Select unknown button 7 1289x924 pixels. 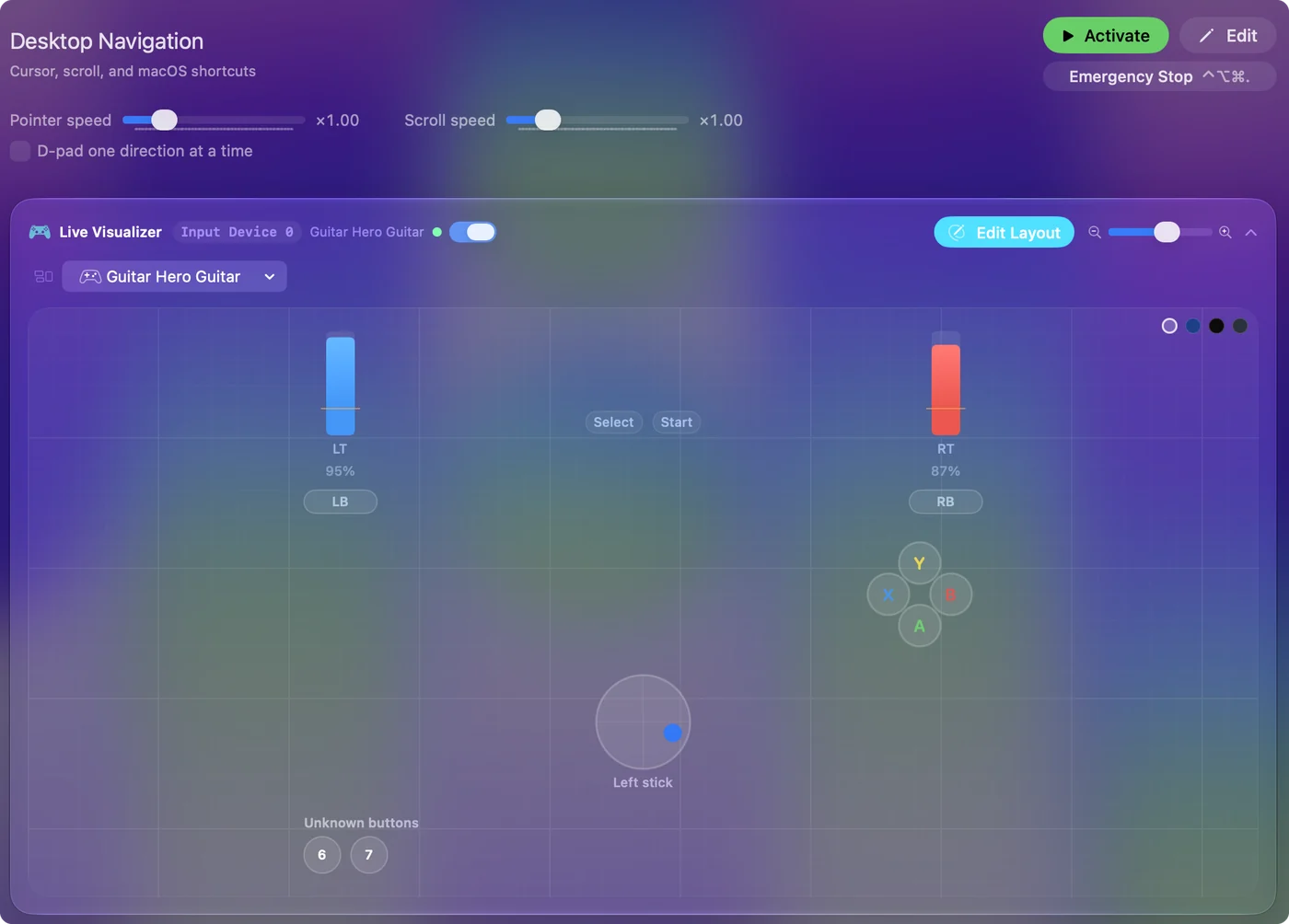point(369,855)
